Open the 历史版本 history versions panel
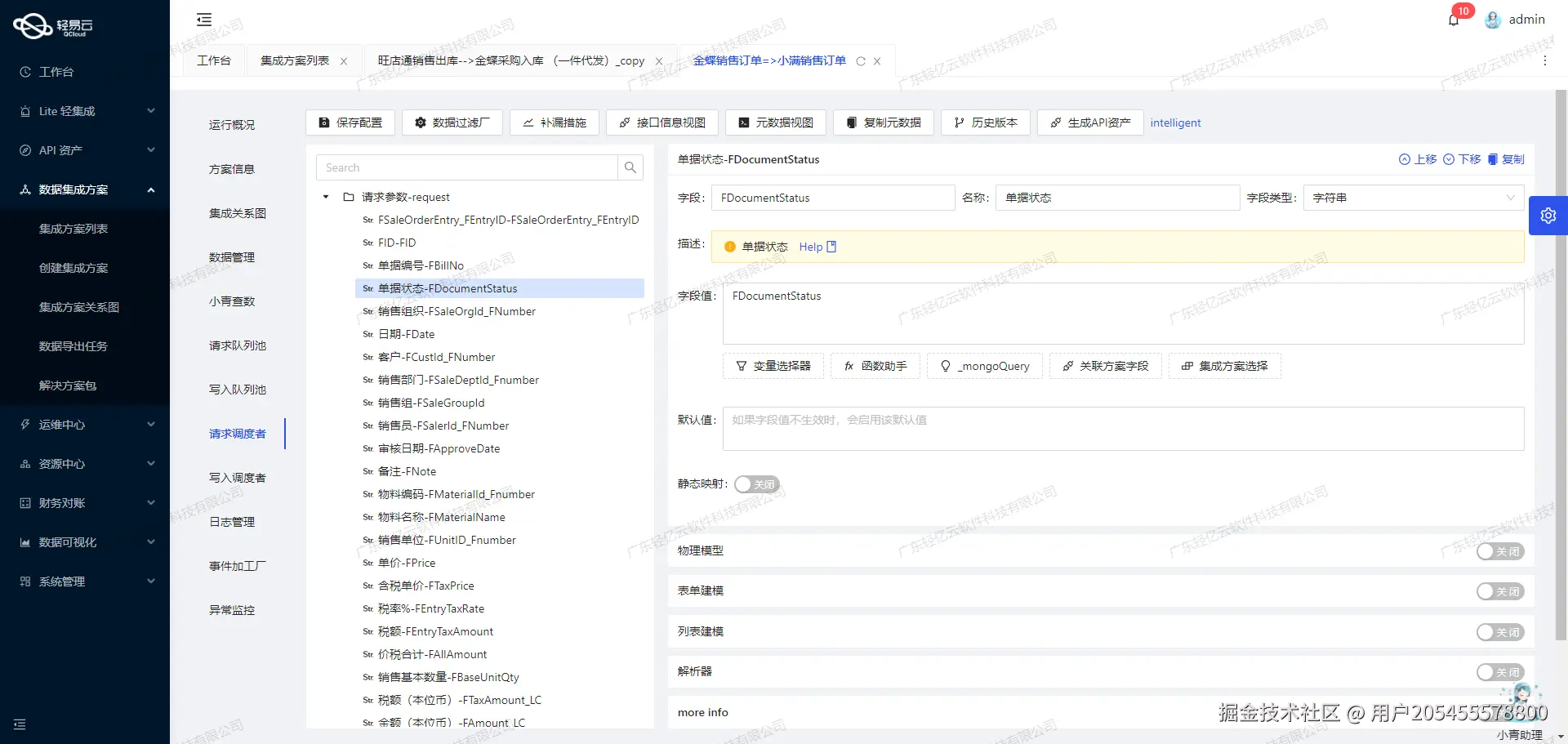This screenshot has height=744, width=1568. pos(985,123)
